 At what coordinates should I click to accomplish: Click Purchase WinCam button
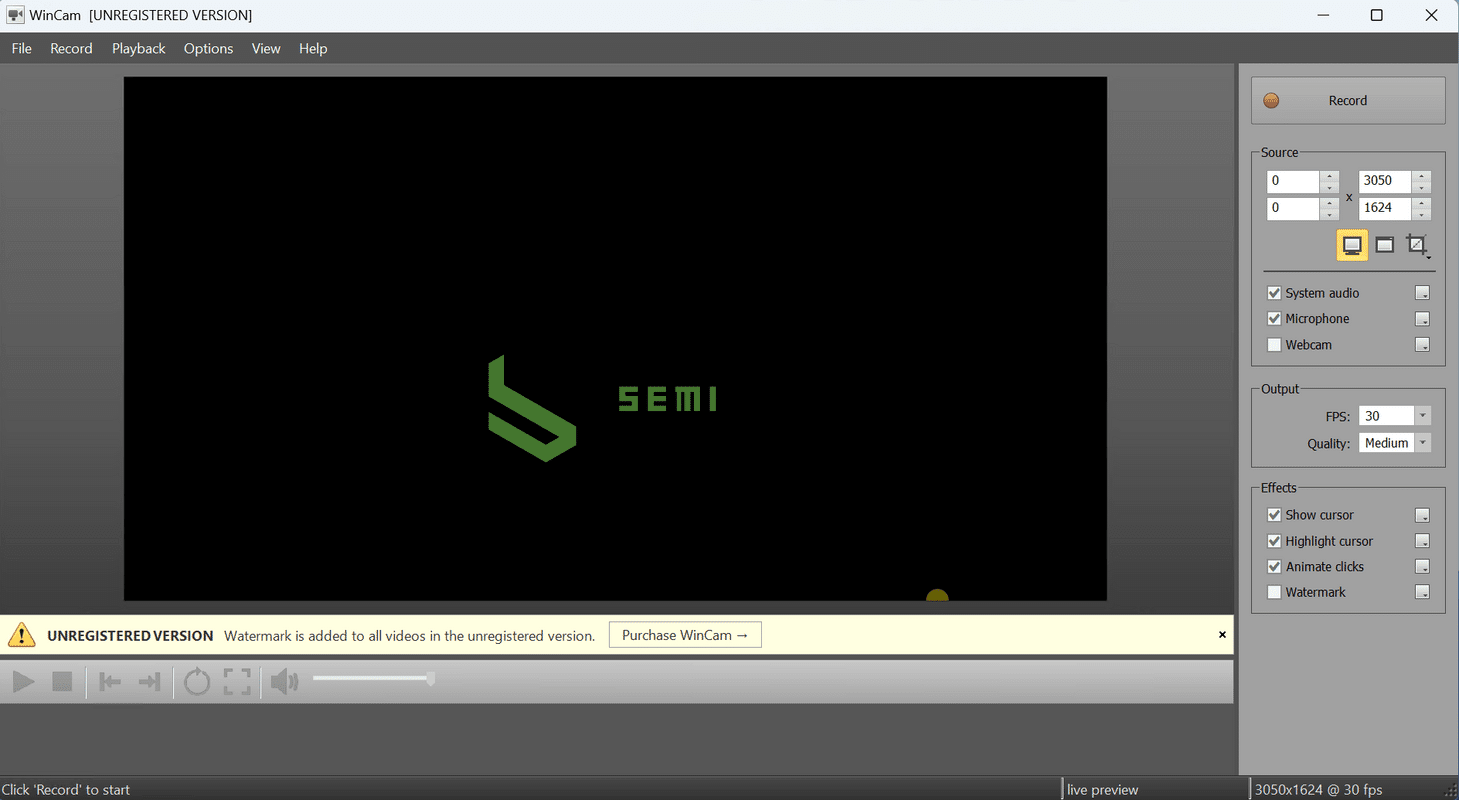tap(685, 635)
